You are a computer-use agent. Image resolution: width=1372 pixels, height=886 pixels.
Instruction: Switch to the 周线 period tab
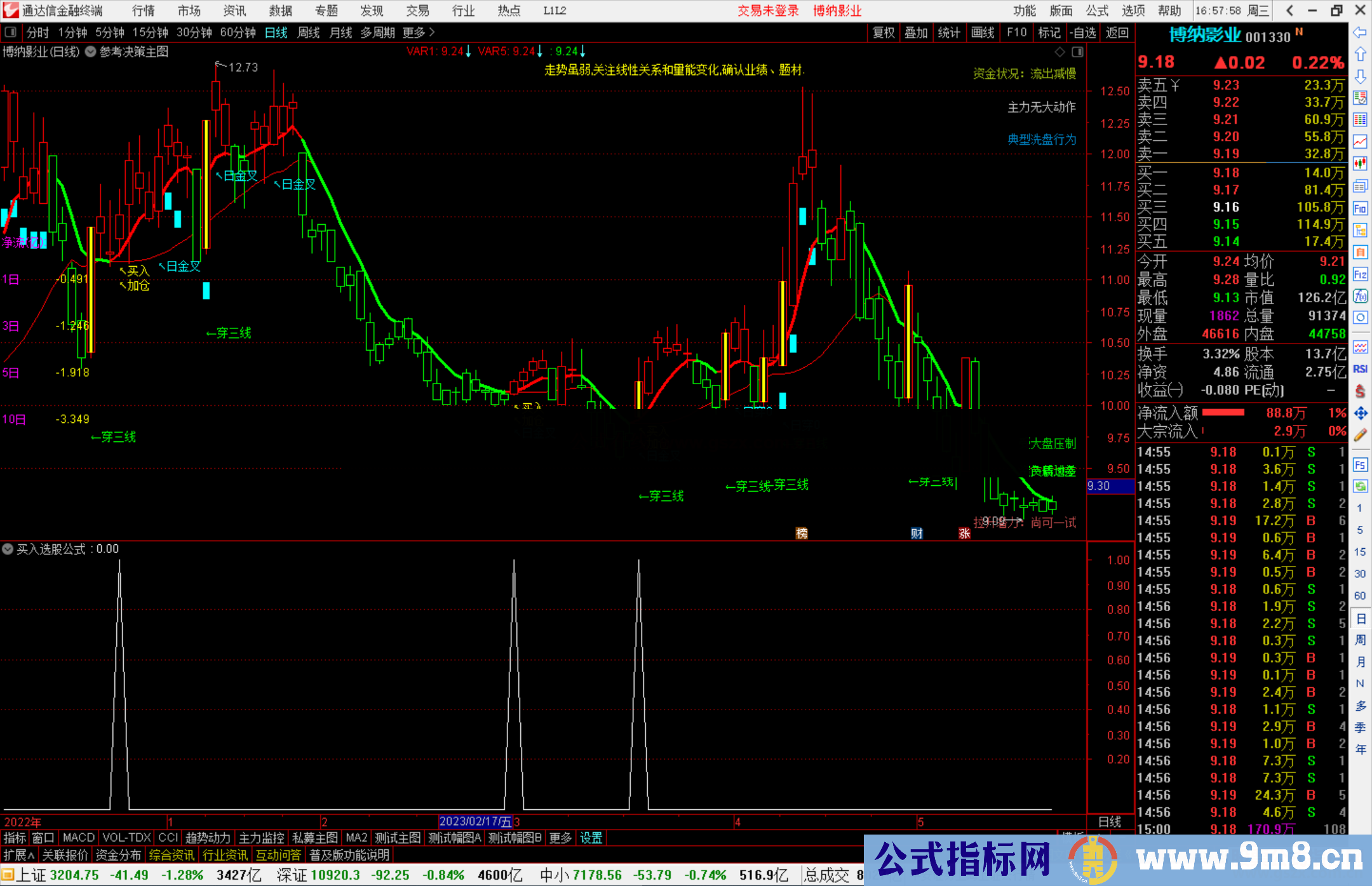click(308, 32)
